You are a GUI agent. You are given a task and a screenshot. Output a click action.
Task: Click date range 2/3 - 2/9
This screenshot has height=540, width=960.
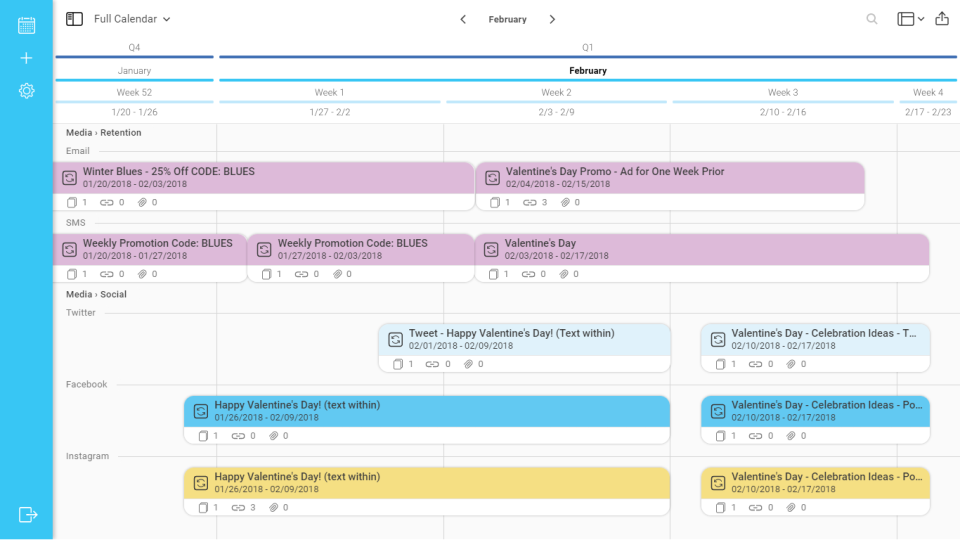[x=557, y=112]
